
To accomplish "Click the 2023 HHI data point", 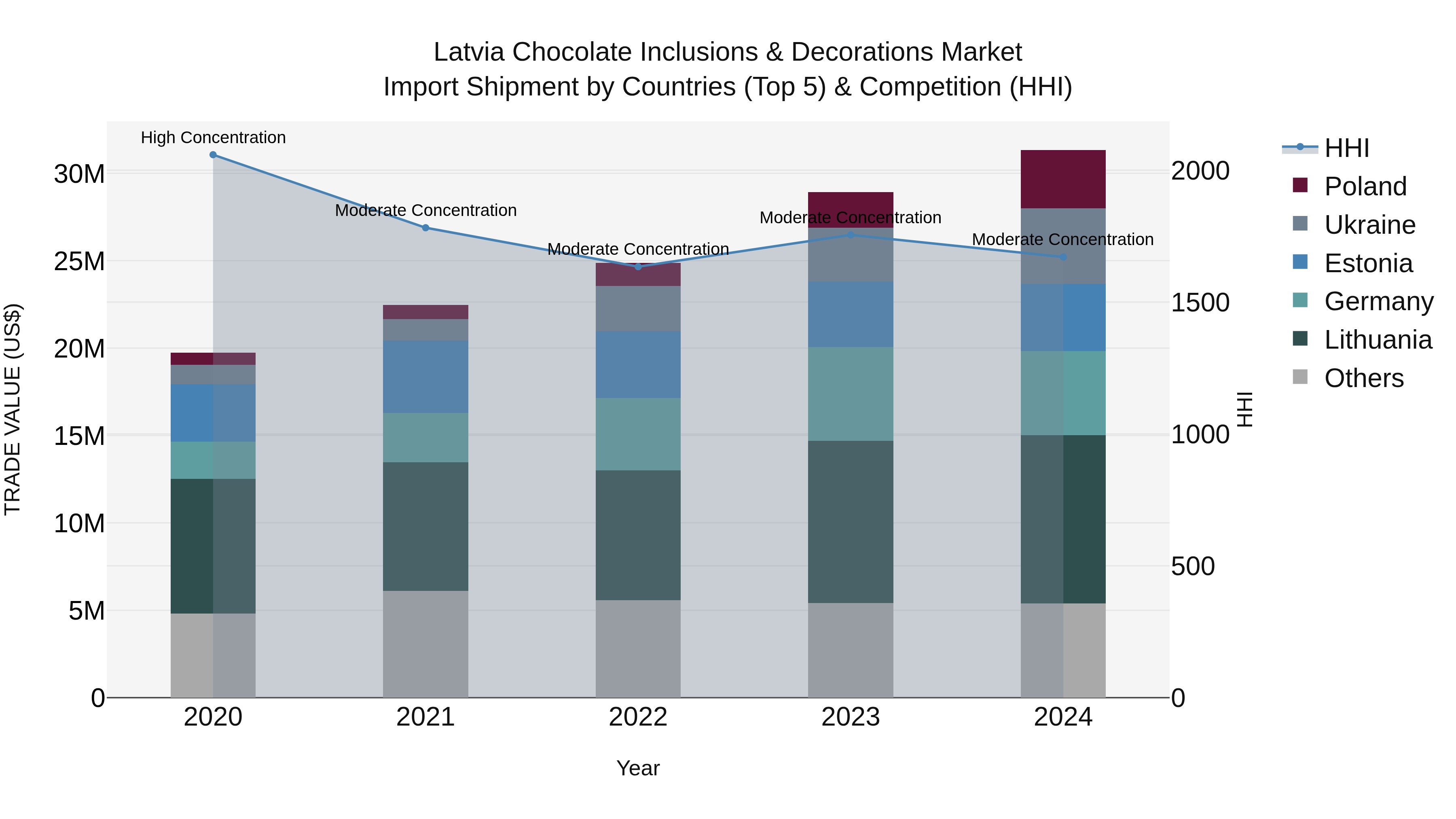I will point(851,235).
